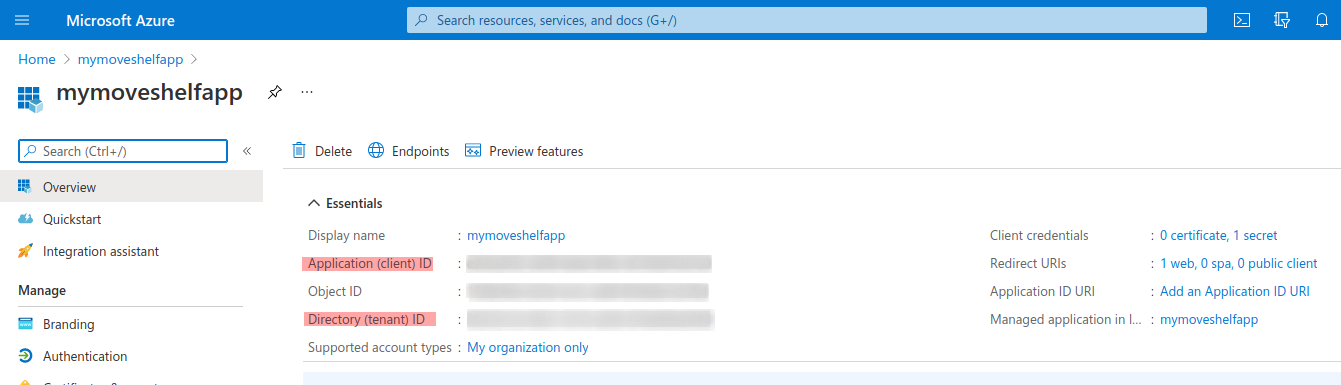The height and width of the screenshot is (385, 1341).
Task: Click the Object ID label
Action: point(335,291)
